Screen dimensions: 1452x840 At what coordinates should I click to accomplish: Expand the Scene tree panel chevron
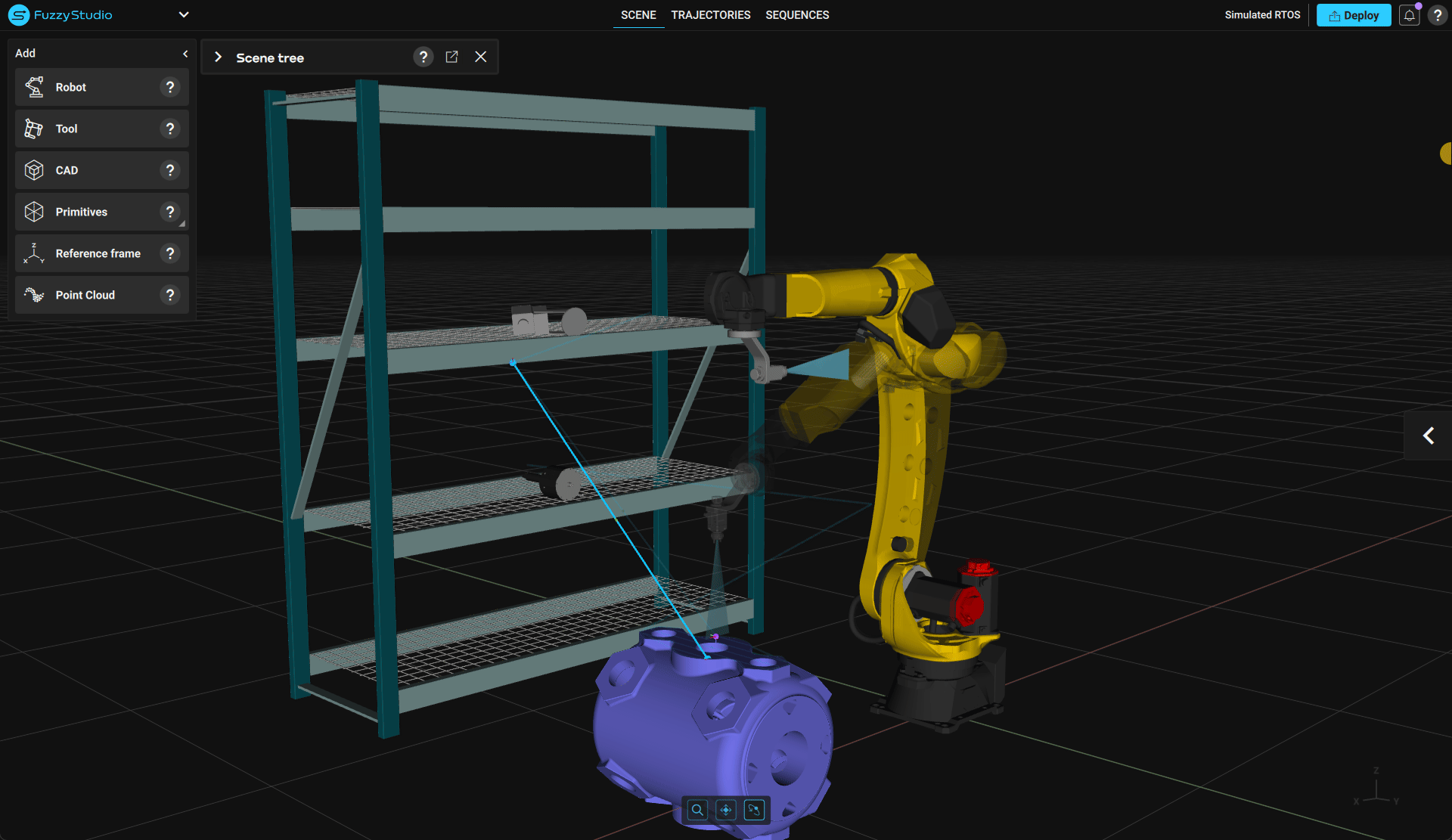click(218, 57)
